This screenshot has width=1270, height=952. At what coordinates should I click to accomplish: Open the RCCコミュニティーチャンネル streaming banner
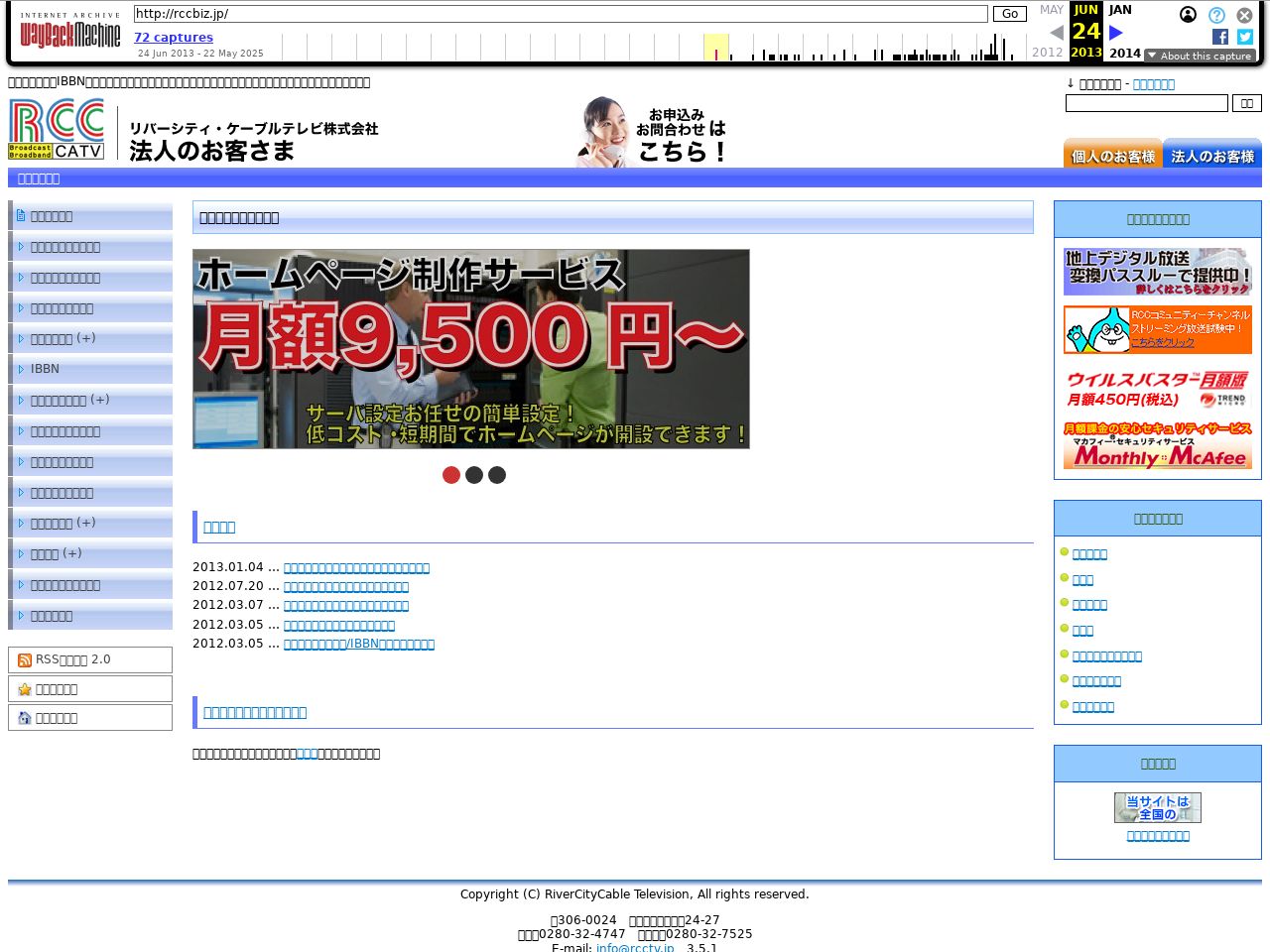(x=1158, y=329)
